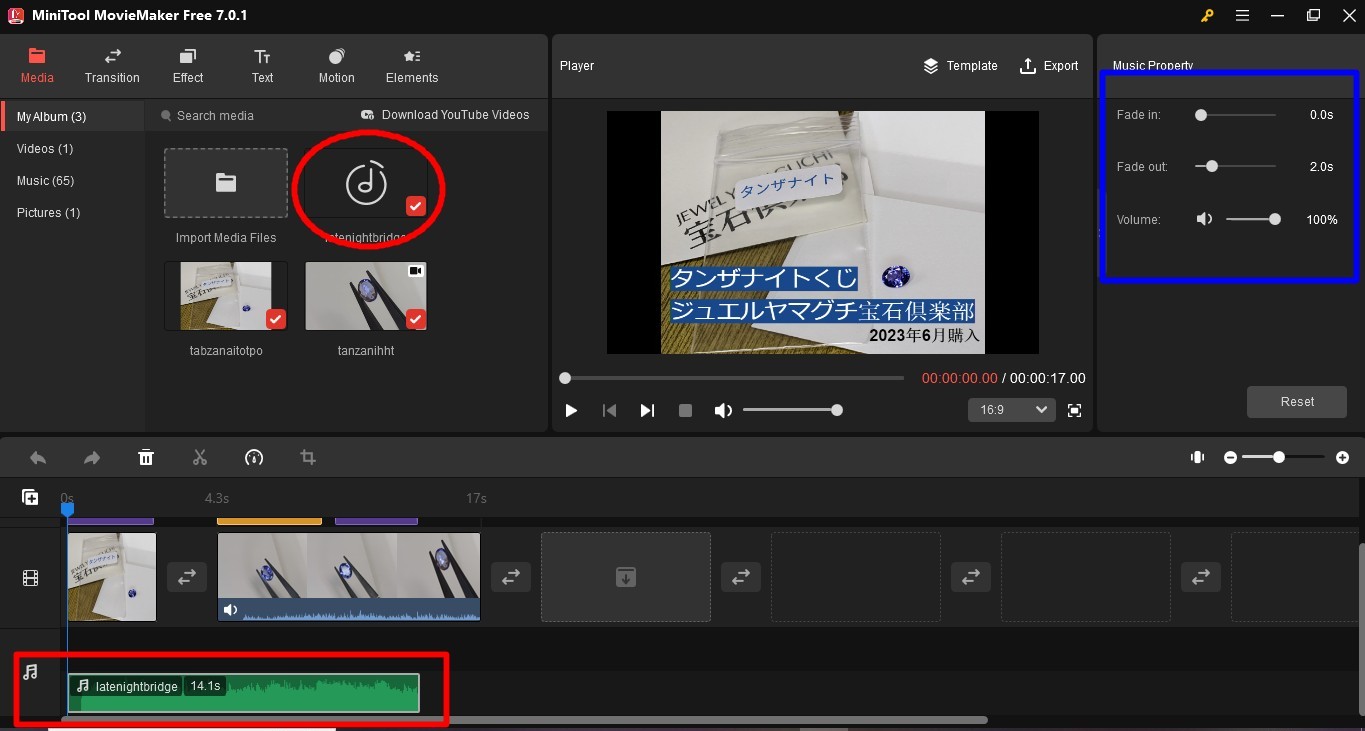Viewport: 1365px width, 731px height.
Task: Select the crop tool icon
Action: click(308, 458)
